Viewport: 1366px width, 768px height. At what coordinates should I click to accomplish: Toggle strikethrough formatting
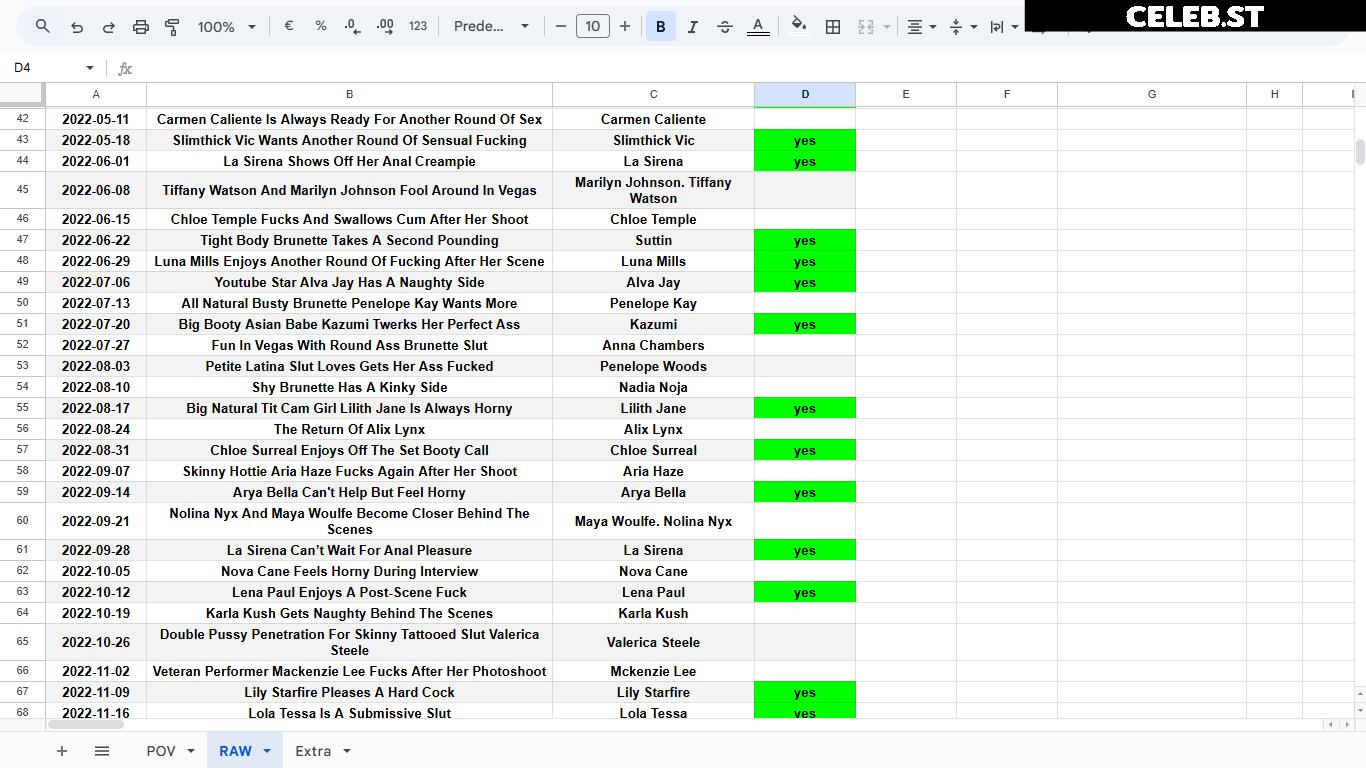(x=725, y=26)
